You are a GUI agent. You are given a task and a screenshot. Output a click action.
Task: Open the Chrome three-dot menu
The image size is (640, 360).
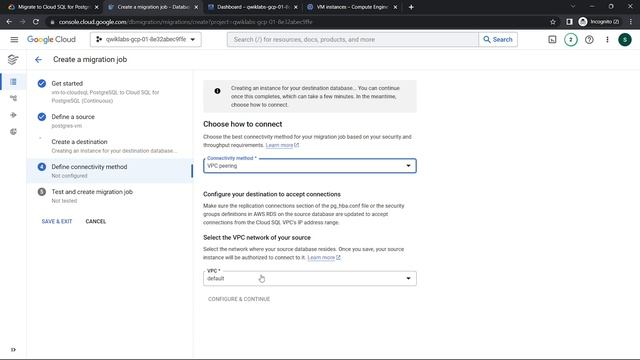(x=631, y=22)
